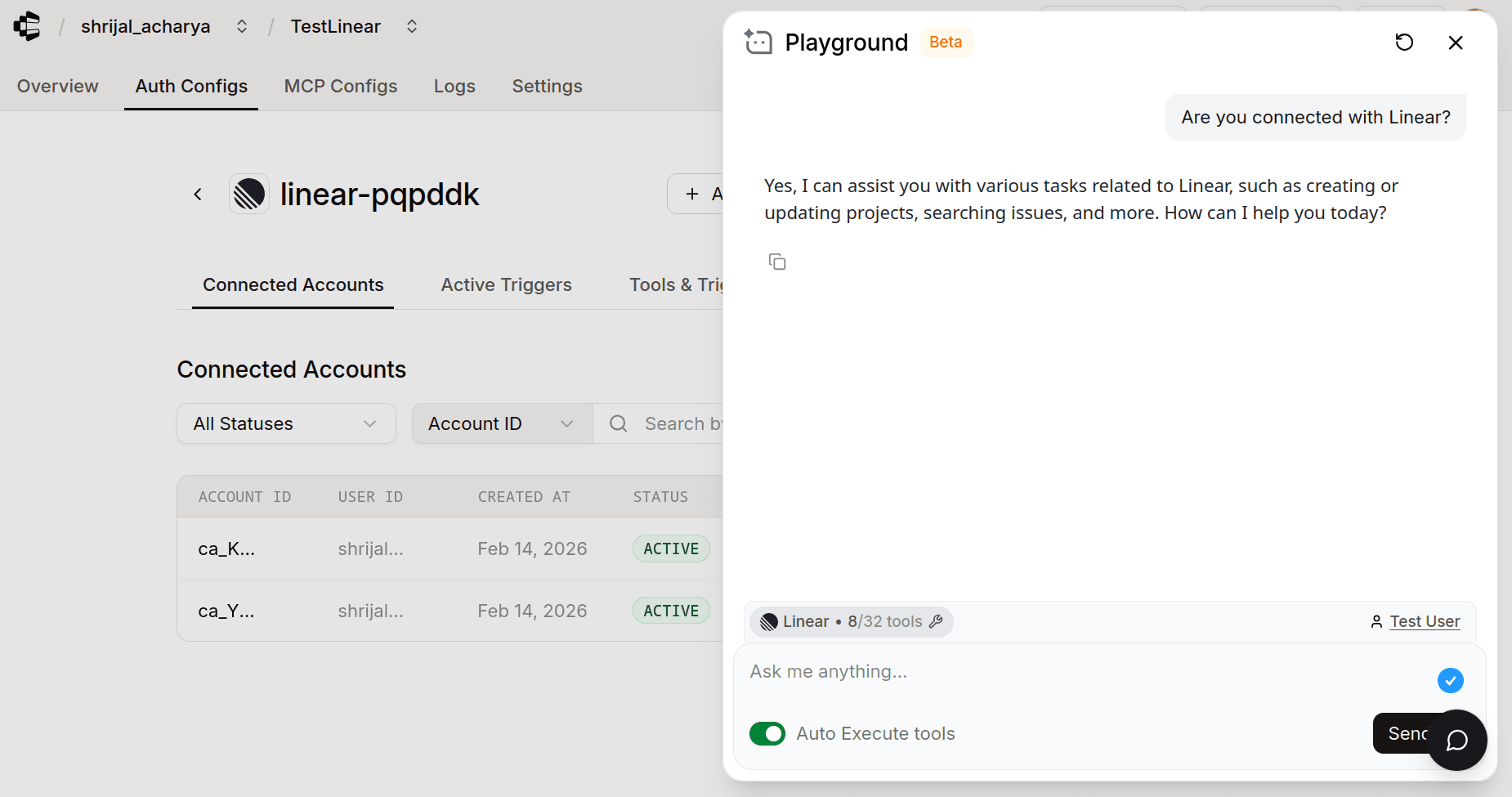Focus the Ask me anything input
The image size is (1512, 797).
(x=1087, y=672)
